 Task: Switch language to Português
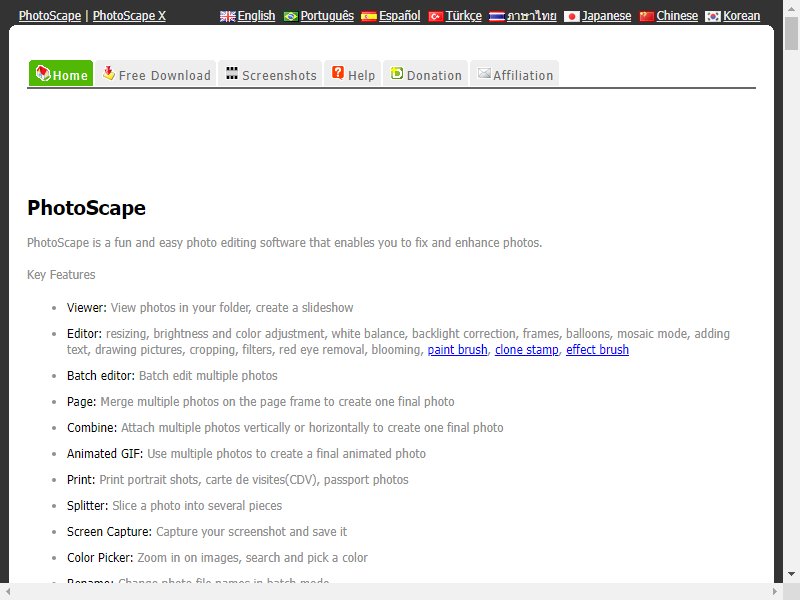coord(327,16)
